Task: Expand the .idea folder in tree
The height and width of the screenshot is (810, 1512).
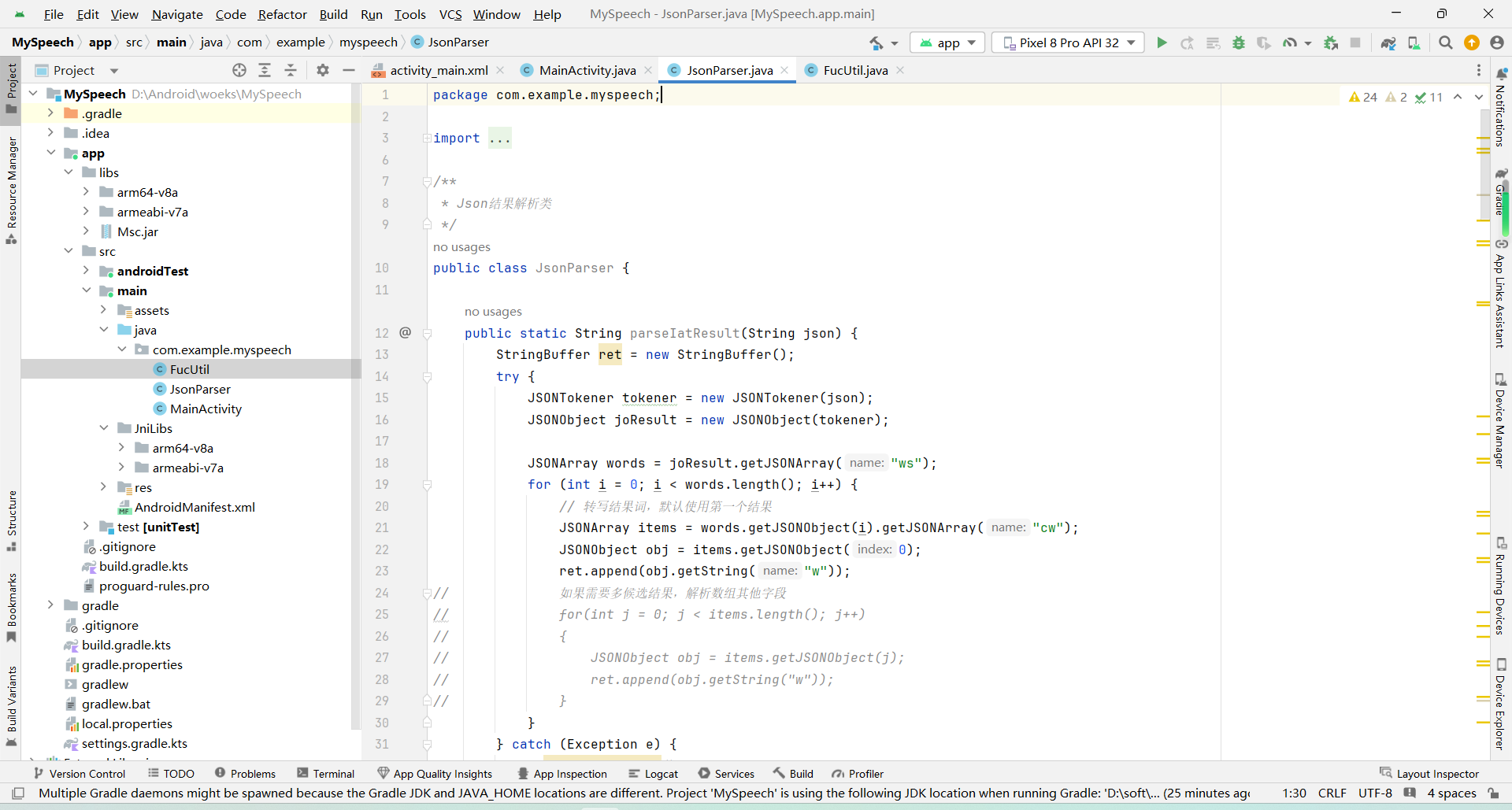Action: pyautogui.click(x=50, y=133)
